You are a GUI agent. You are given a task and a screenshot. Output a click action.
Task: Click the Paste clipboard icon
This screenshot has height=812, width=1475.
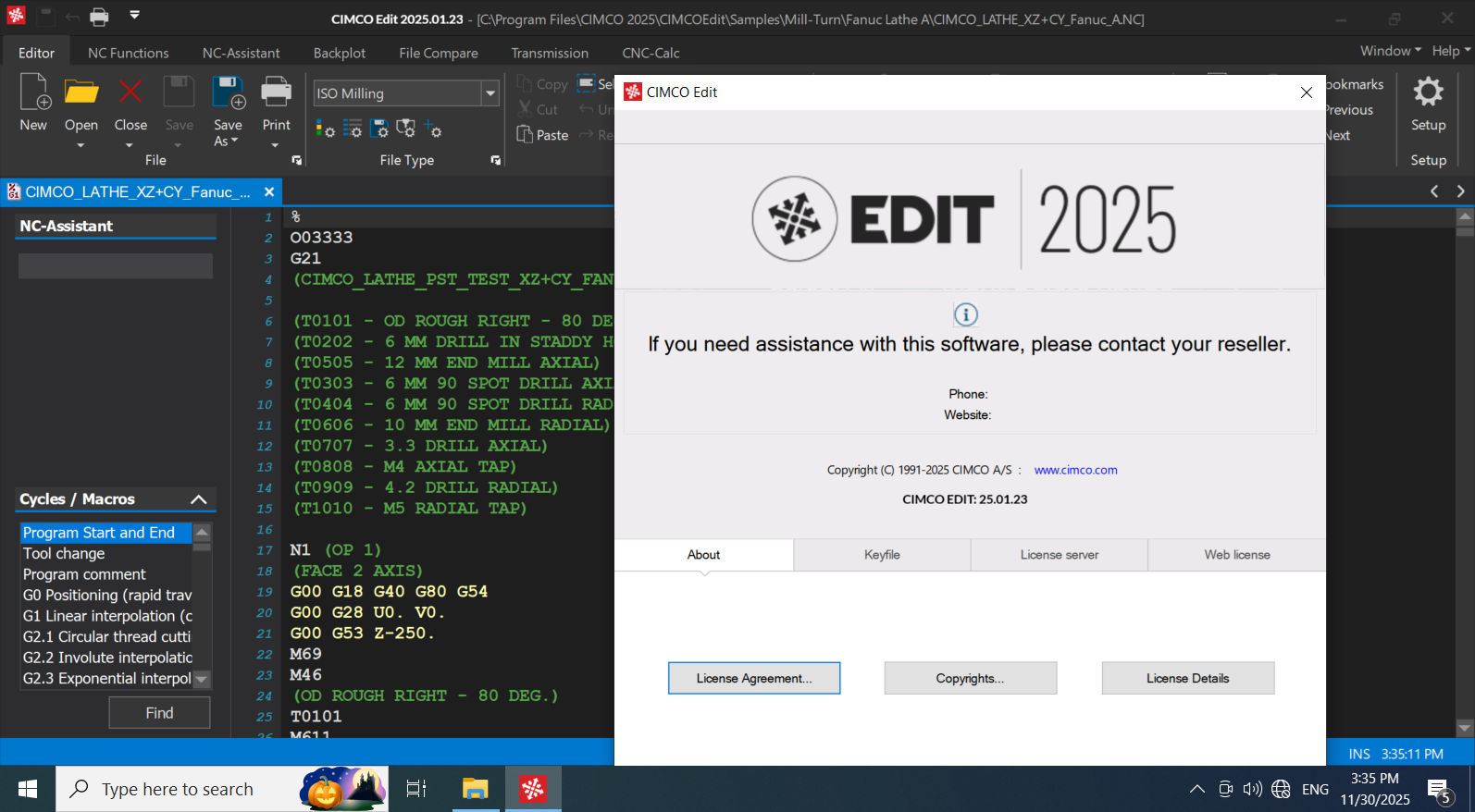tap(525, 135)
